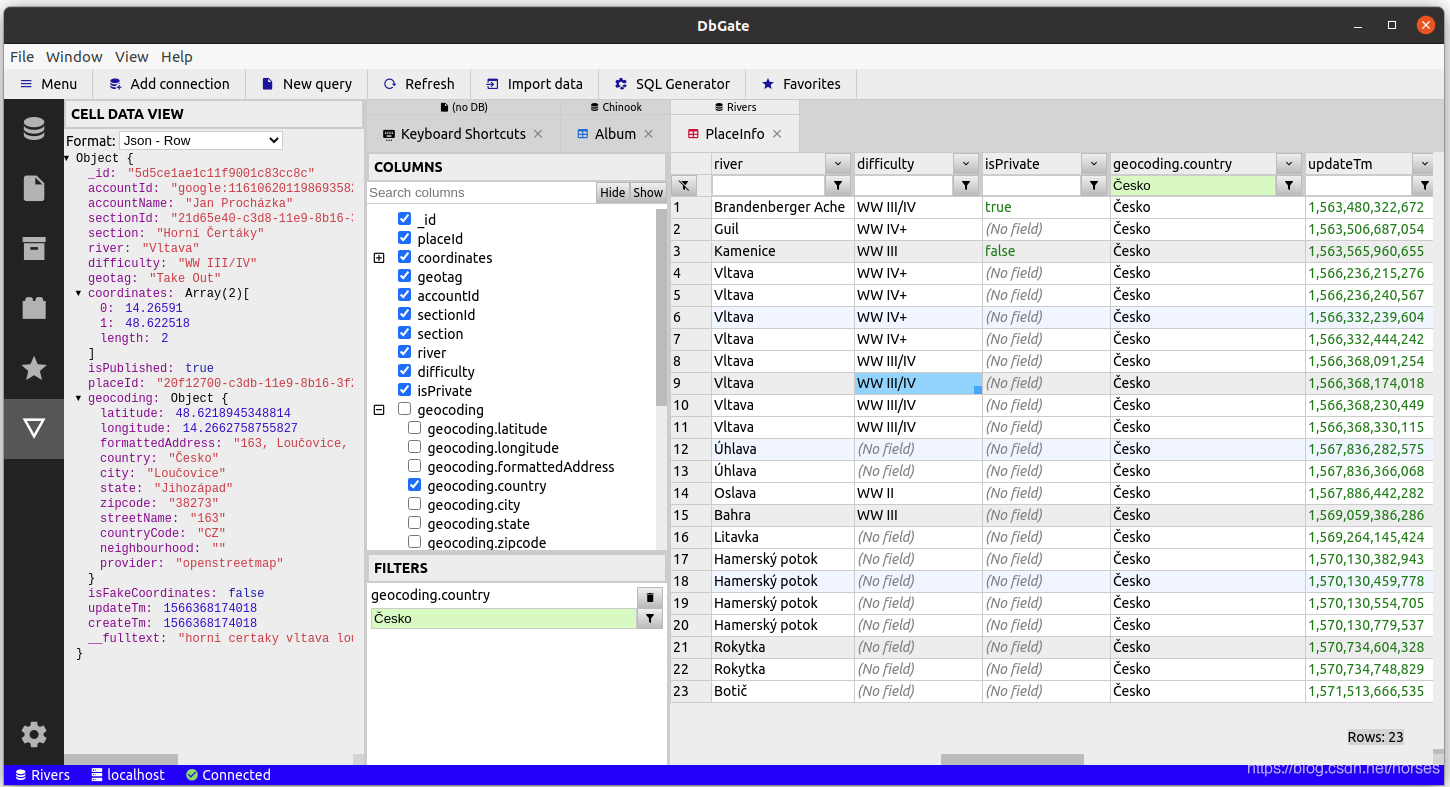1450x787 pixels.
Task: Open the Databases sidebar icon
Action: point(34,129)
